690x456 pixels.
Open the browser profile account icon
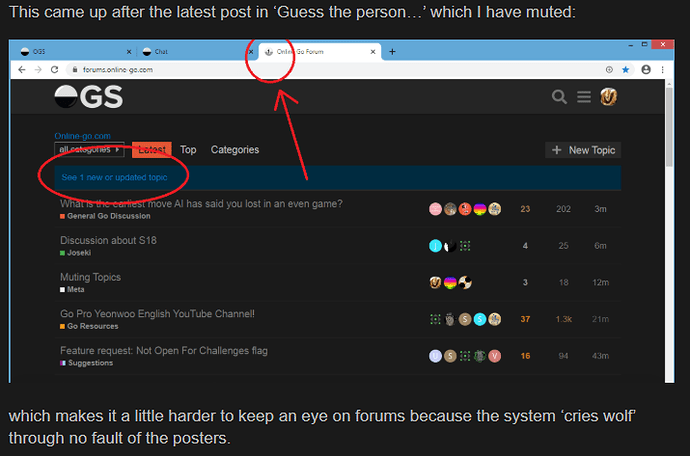click(x=646, y=70)
